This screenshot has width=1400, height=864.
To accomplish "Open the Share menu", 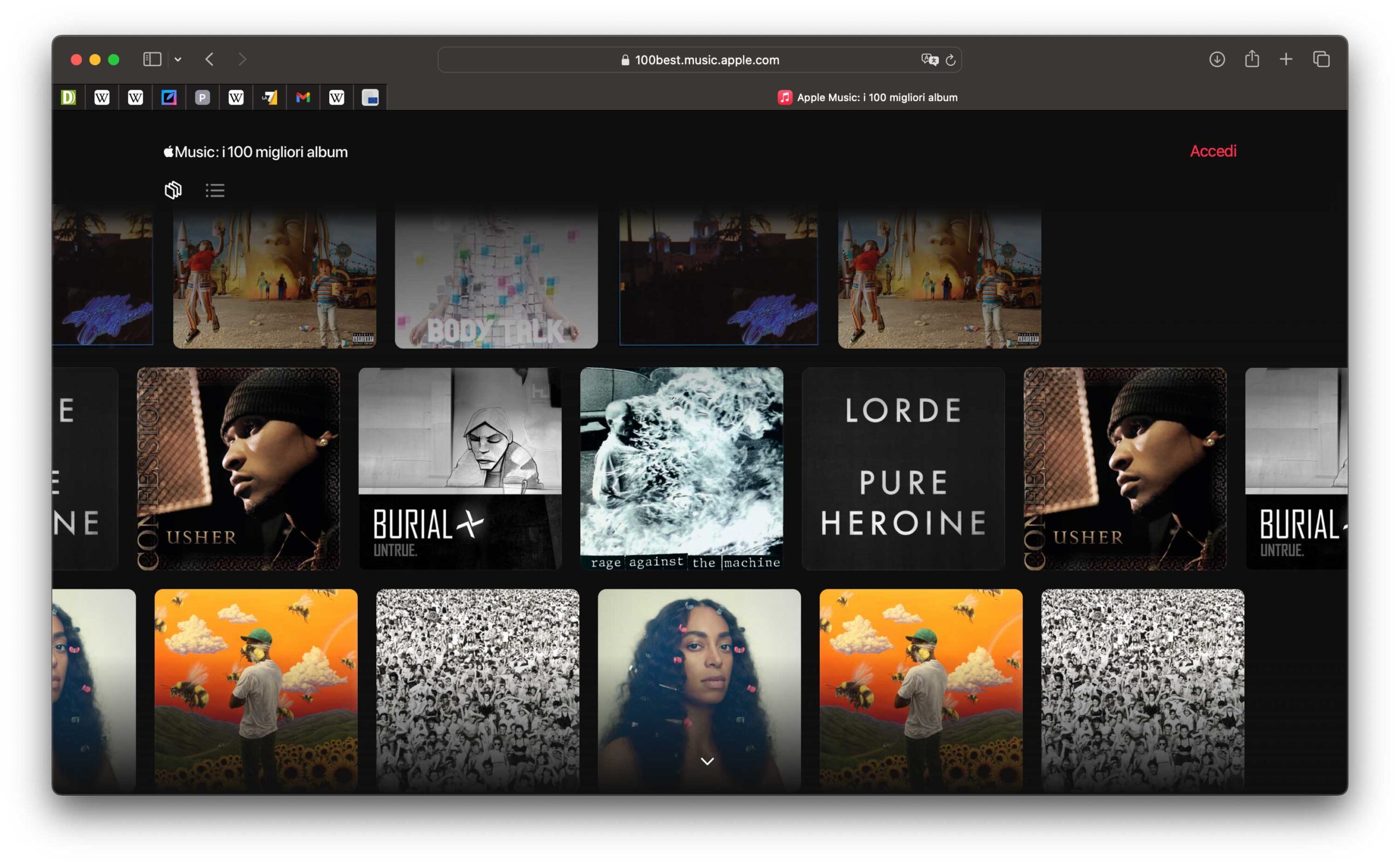I will (x=1252, y=59).
